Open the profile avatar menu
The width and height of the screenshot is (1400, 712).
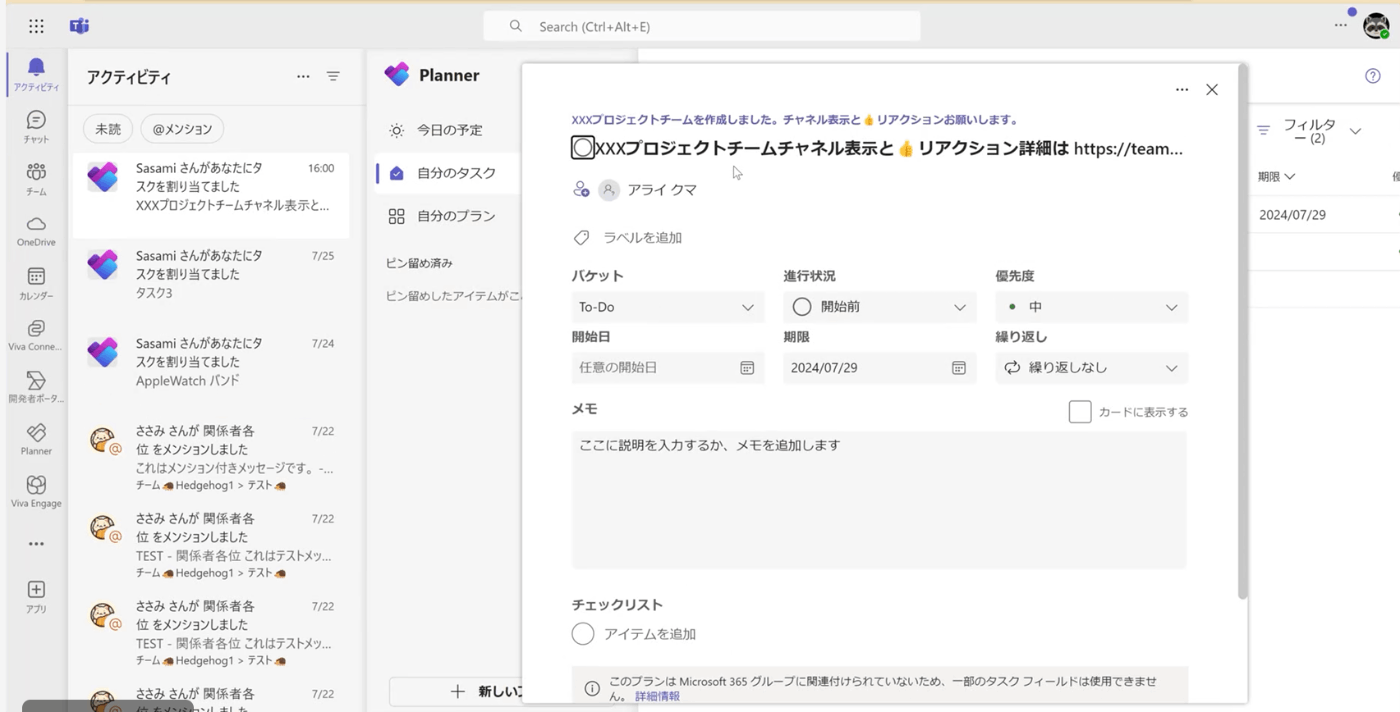click(1377, 26)
